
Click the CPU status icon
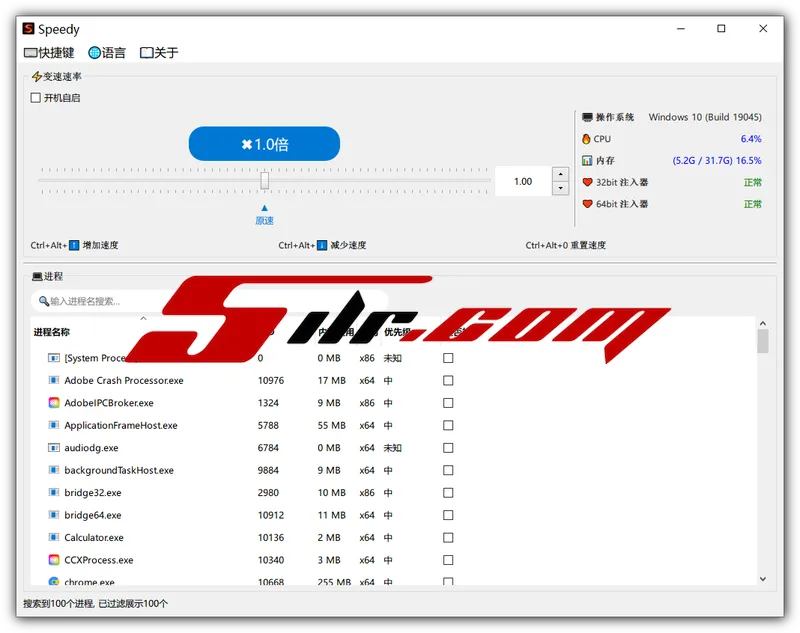point(587,139)
